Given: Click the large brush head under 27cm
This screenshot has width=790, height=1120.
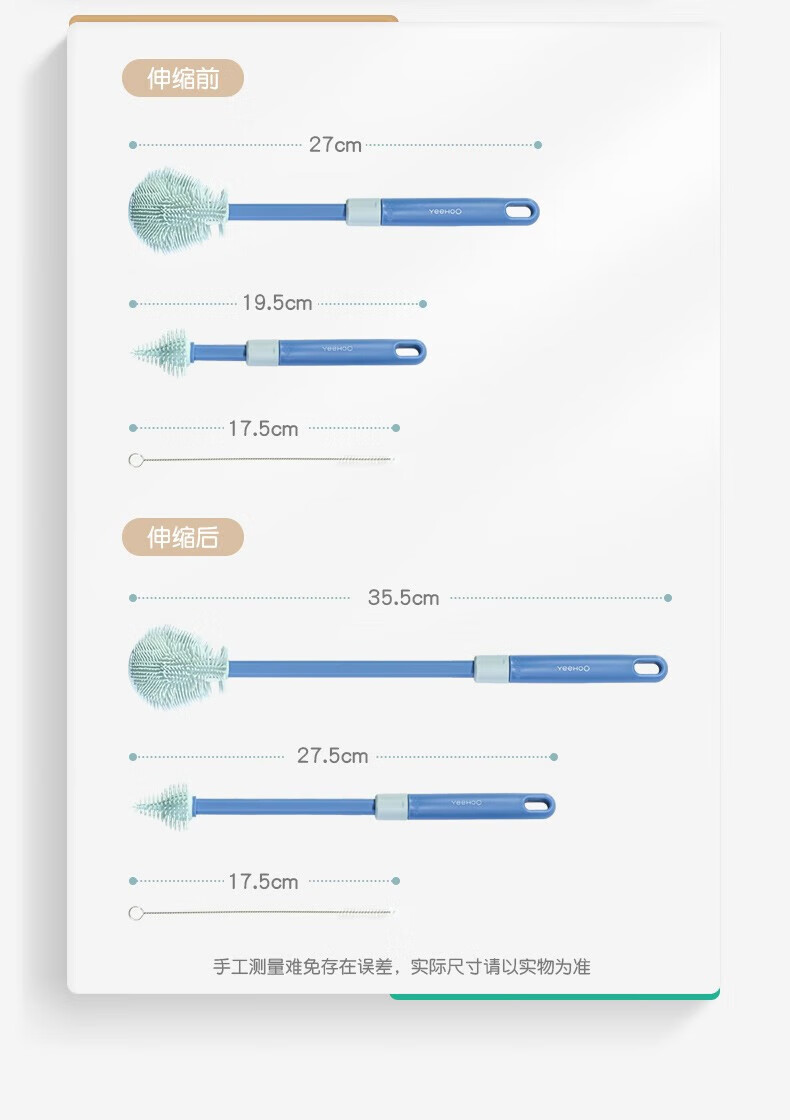Looking at the screenshot, I should (177, 210).
